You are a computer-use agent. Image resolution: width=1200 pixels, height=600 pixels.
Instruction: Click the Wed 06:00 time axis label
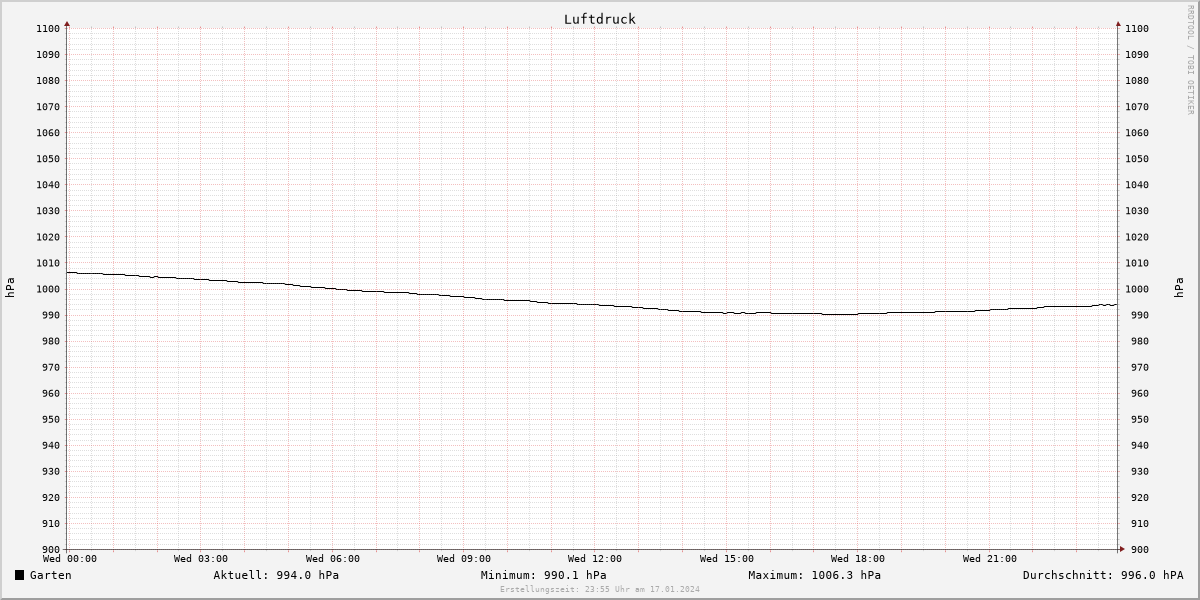[x=333, y=559]
